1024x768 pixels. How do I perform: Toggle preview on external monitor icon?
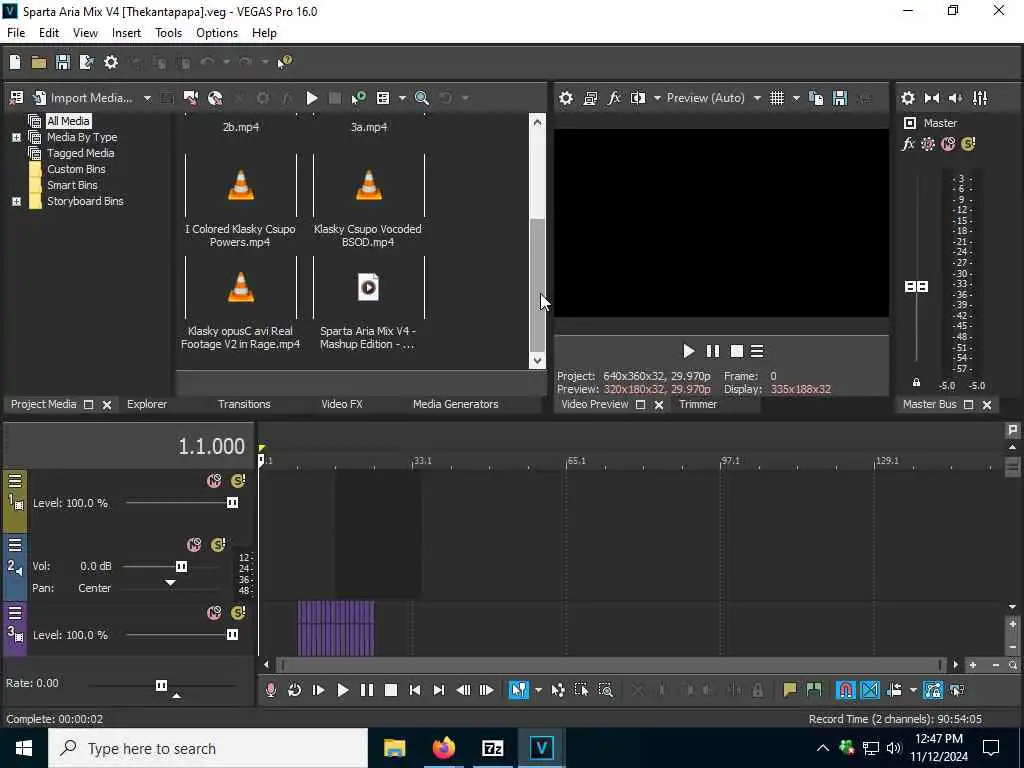coord(590,98)
